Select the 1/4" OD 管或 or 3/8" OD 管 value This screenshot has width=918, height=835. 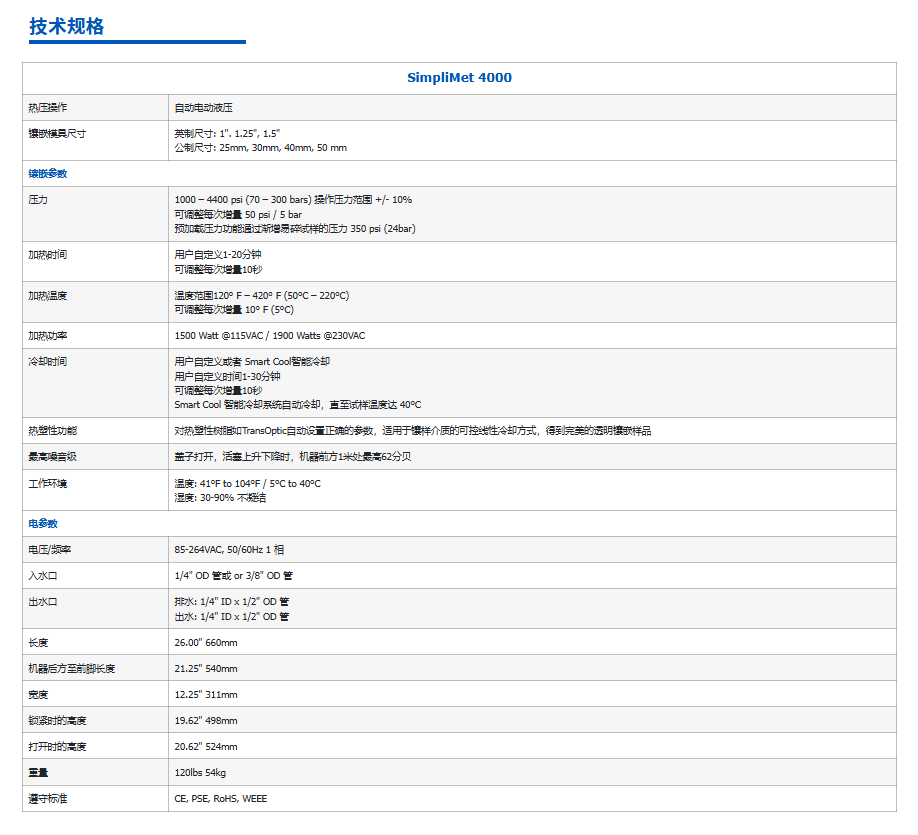coord(234,576)
